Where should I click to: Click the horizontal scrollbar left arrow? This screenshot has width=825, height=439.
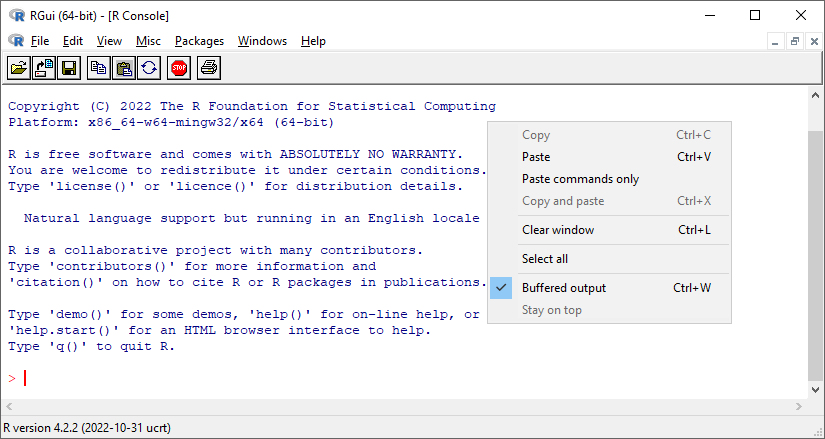coord(9,406)
